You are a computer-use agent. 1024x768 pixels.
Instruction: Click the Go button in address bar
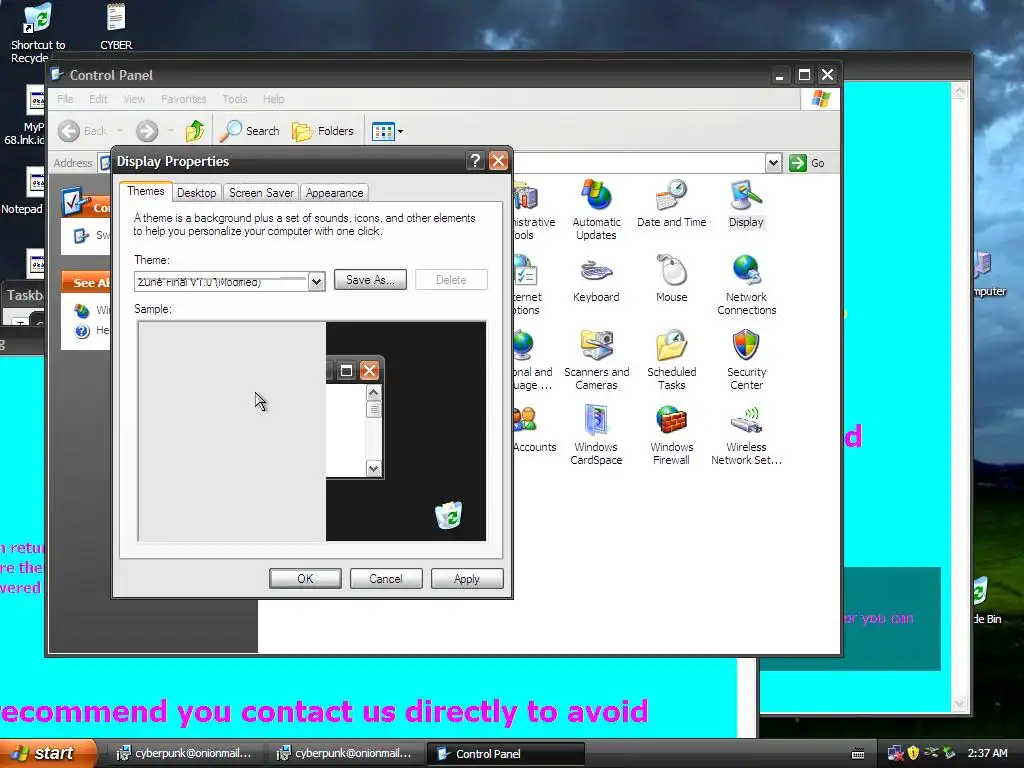(x=807, y=163)
